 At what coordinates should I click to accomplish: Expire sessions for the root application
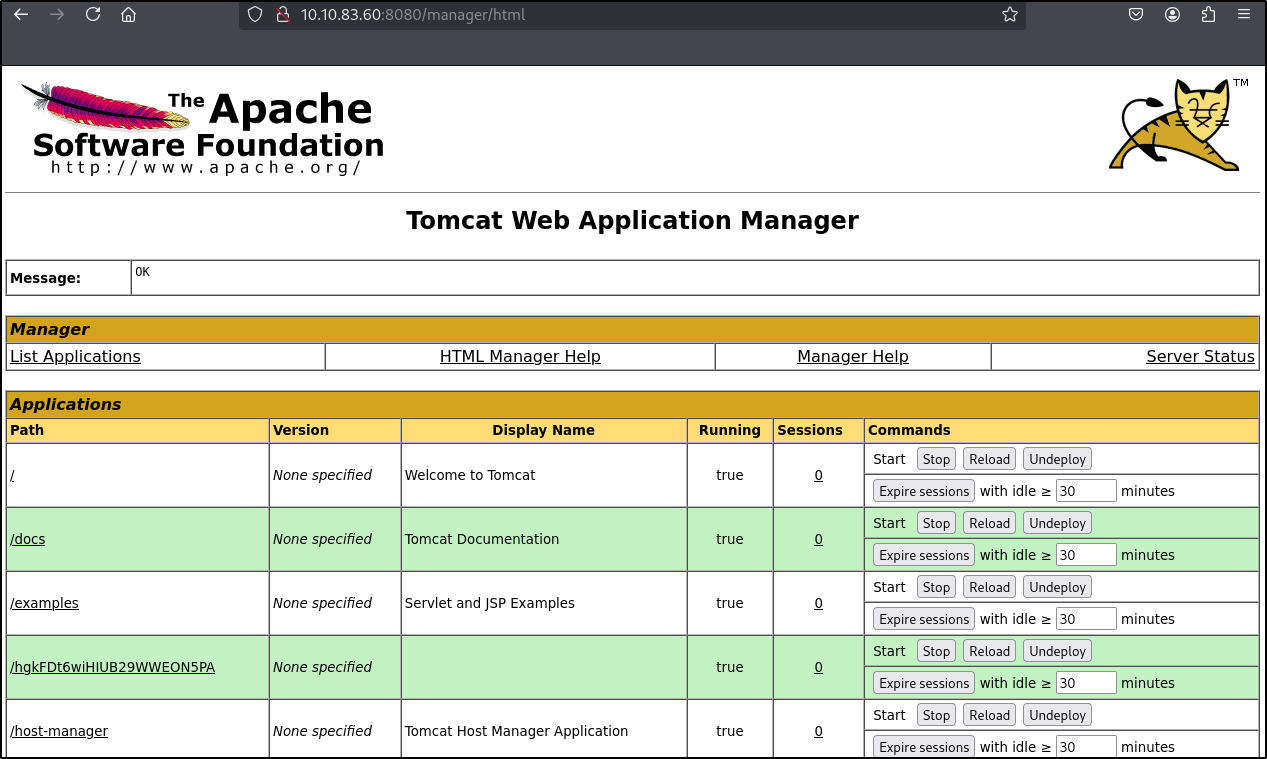tap(924, 491)
